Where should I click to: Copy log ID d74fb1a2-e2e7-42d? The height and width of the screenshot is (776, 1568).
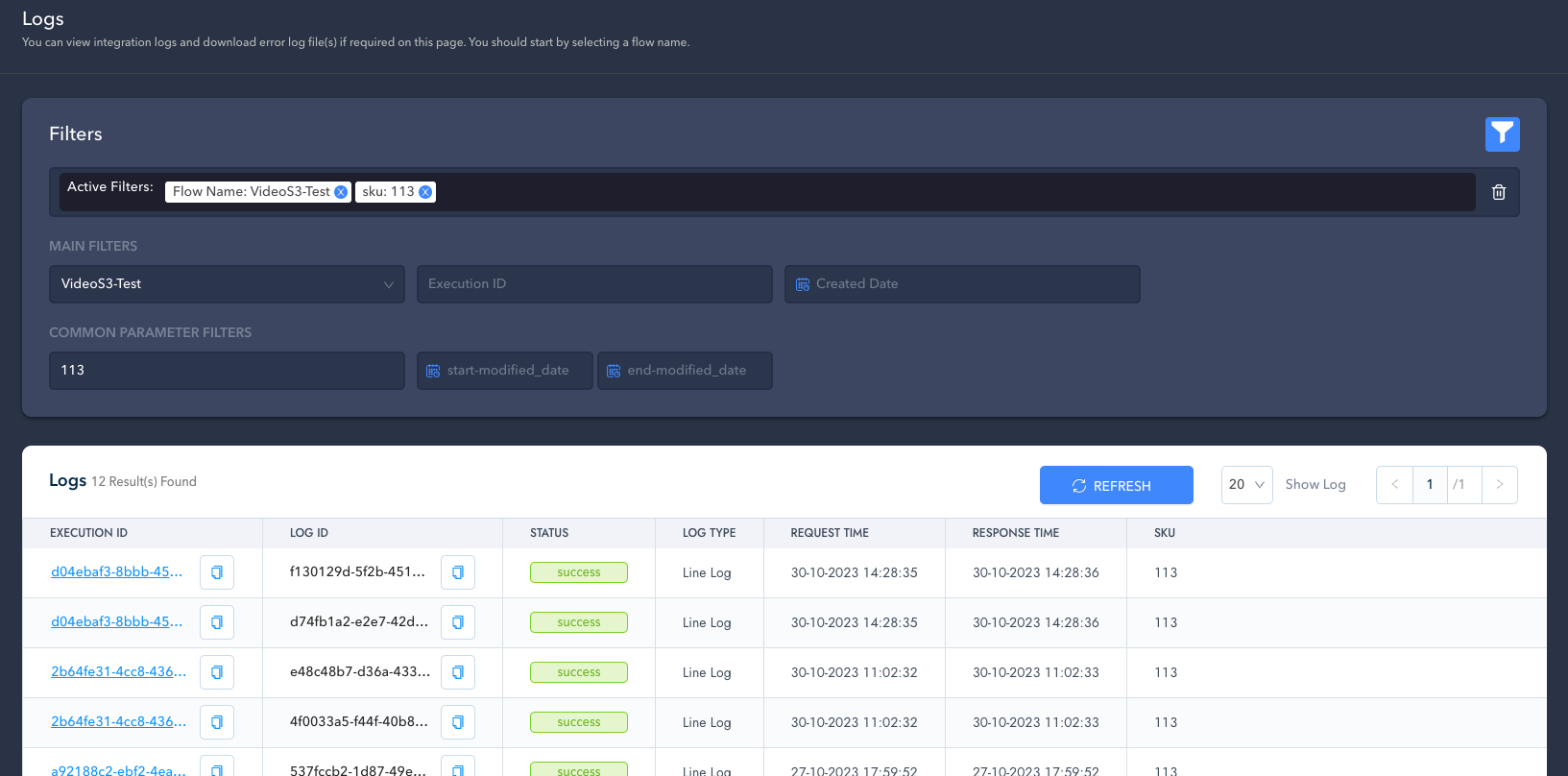click(458, 622)
